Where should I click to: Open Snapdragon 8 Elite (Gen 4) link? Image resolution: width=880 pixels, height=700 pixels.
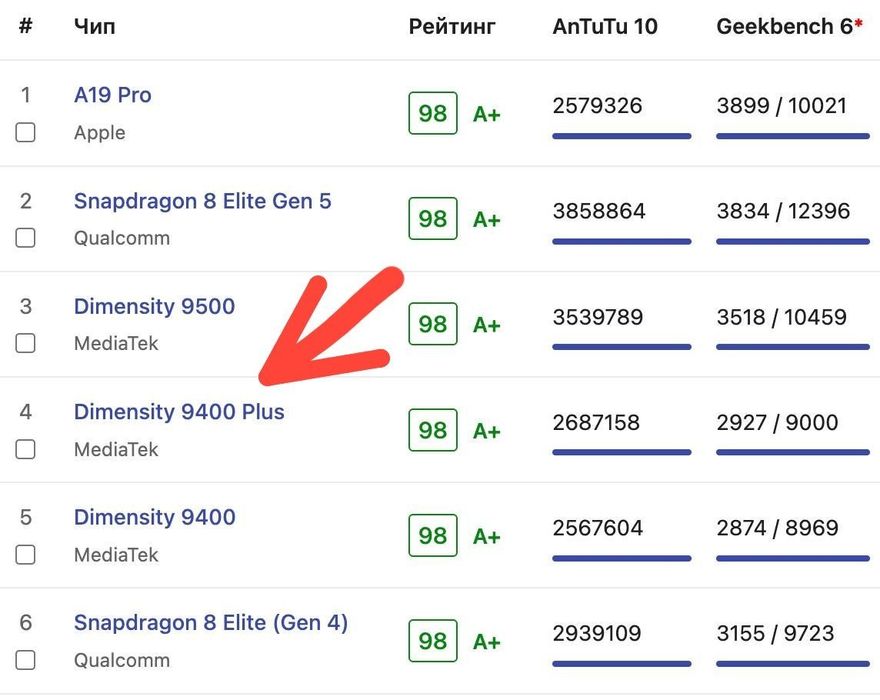pyautogui.click(x=210, y=623)
